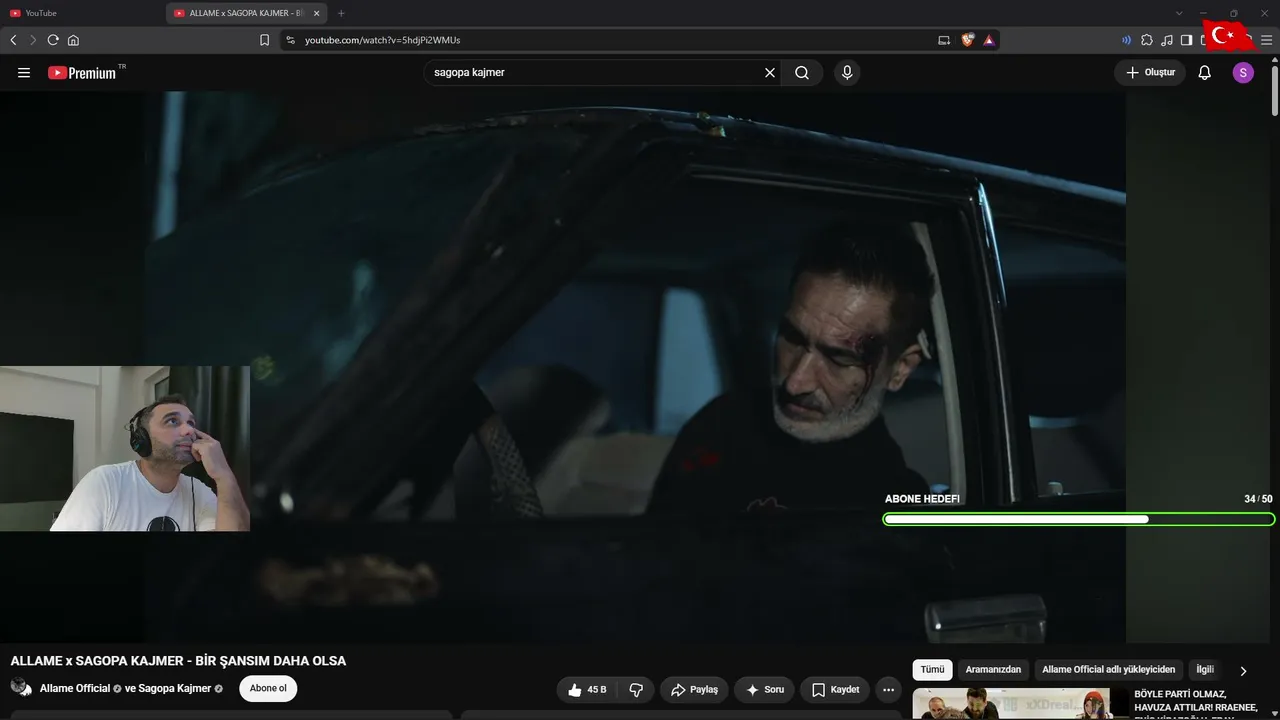Open YouTube notifications bell

(x=1205, y=73)
